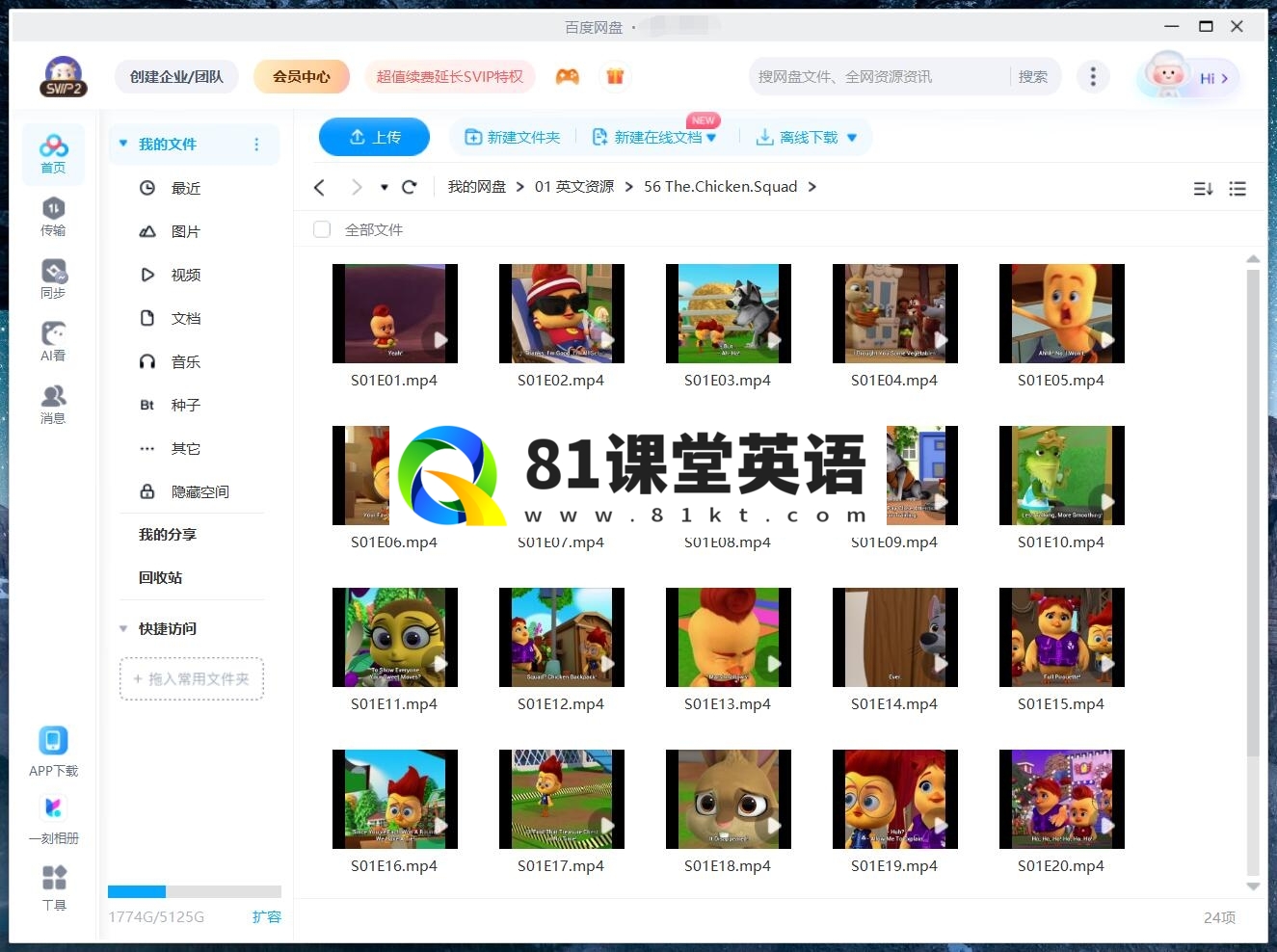Viewport: 1277px width, 952px height.
Task: Open navigation history dropdown arrow
Action: (x=385, y=187)
